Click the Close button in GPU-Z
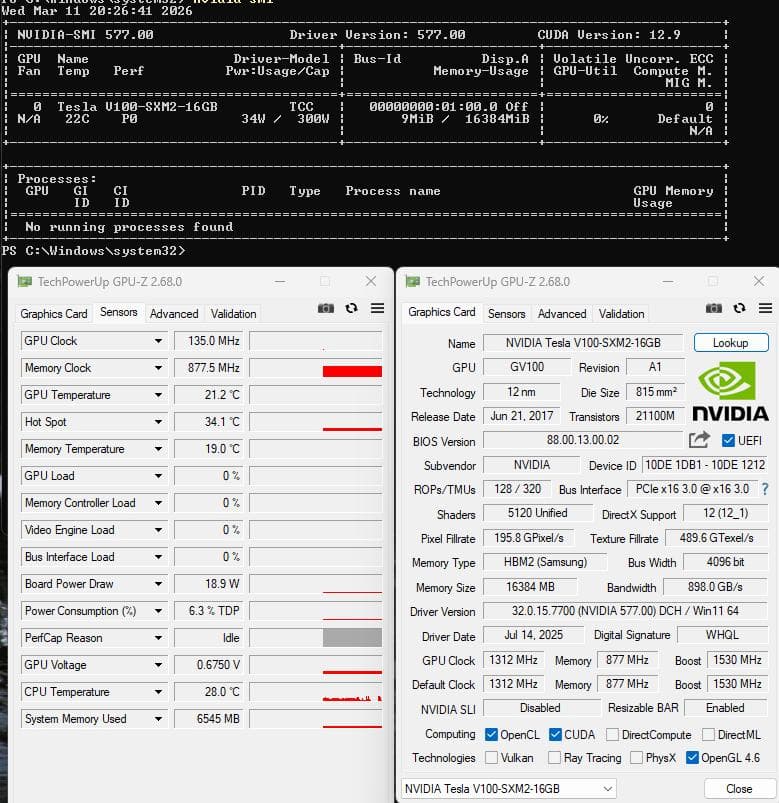 point(739,789)
